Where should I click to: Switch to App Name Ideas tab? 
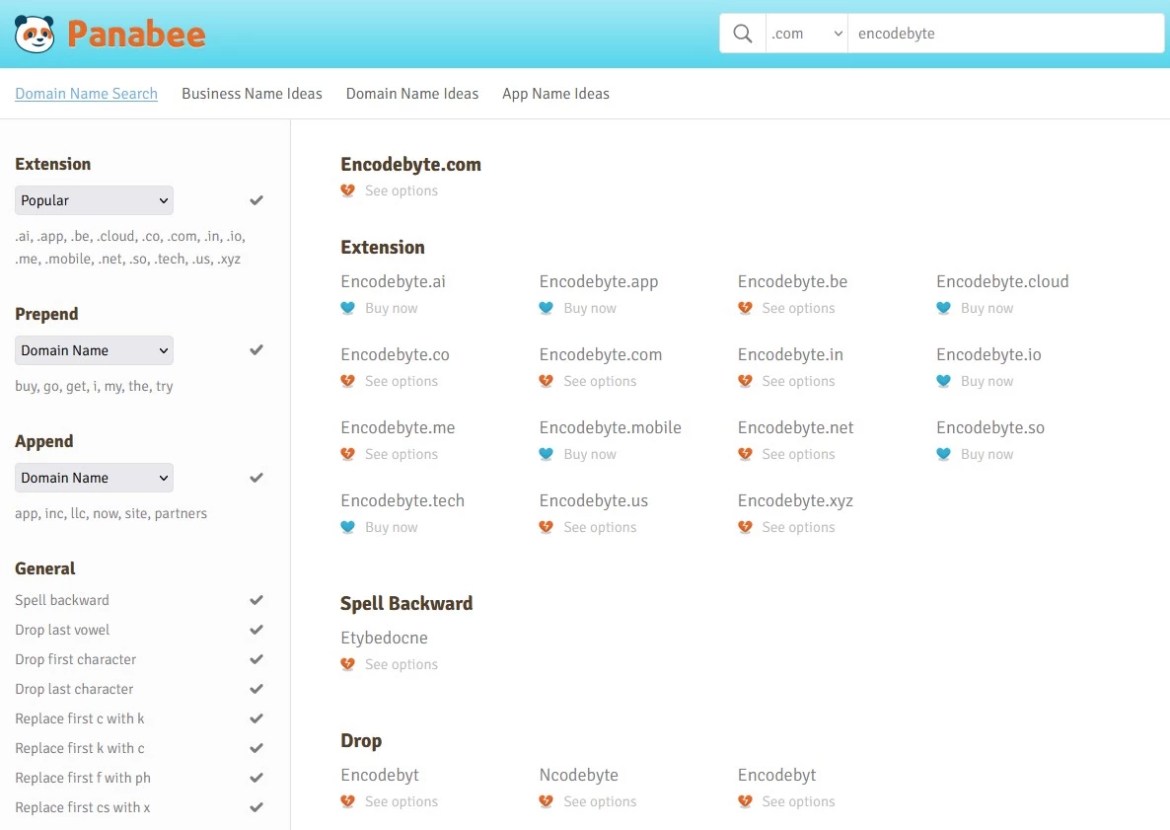556,93
